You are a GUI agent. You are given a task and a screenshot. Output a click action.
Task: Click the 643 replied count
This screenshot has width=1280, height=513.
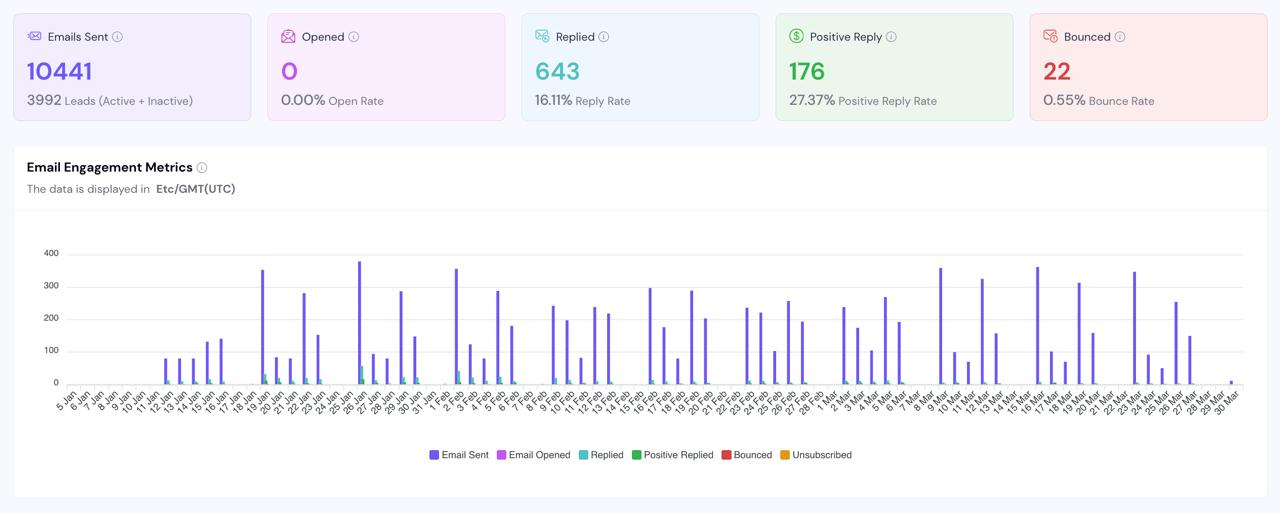coord(557,71)
